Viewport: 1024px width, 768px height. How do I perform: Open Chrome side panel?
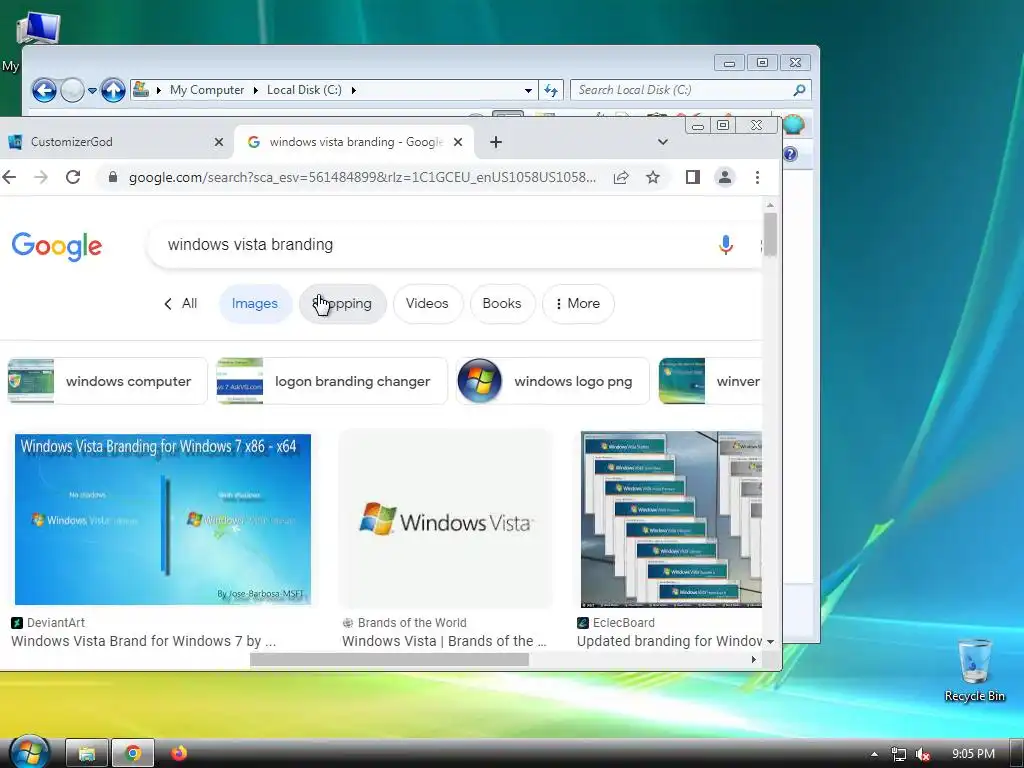click(x=693, y=177)
